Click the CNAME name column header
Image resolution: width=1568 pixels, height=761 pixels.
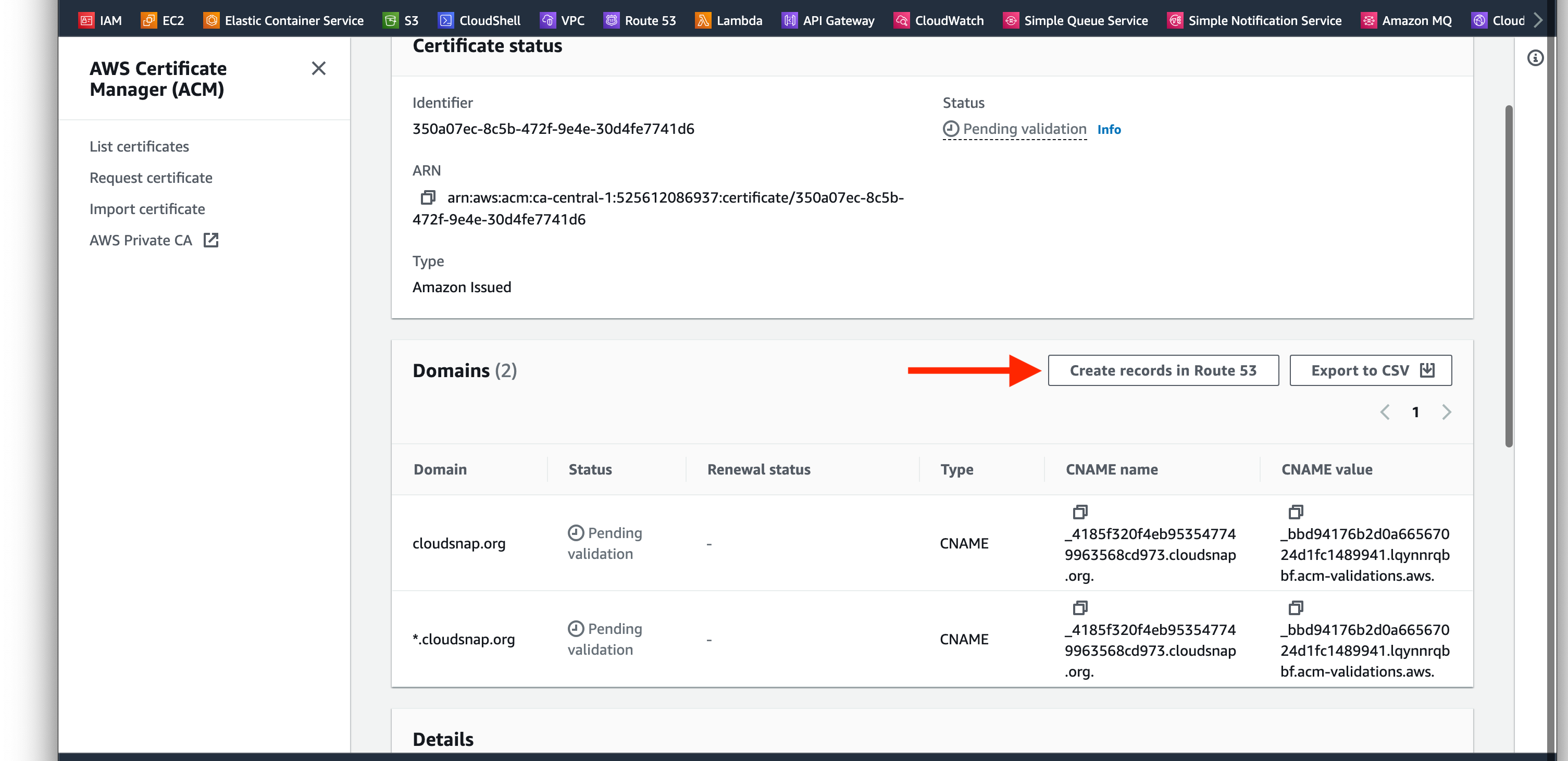pyautogui.click(x=1112, y=469)
